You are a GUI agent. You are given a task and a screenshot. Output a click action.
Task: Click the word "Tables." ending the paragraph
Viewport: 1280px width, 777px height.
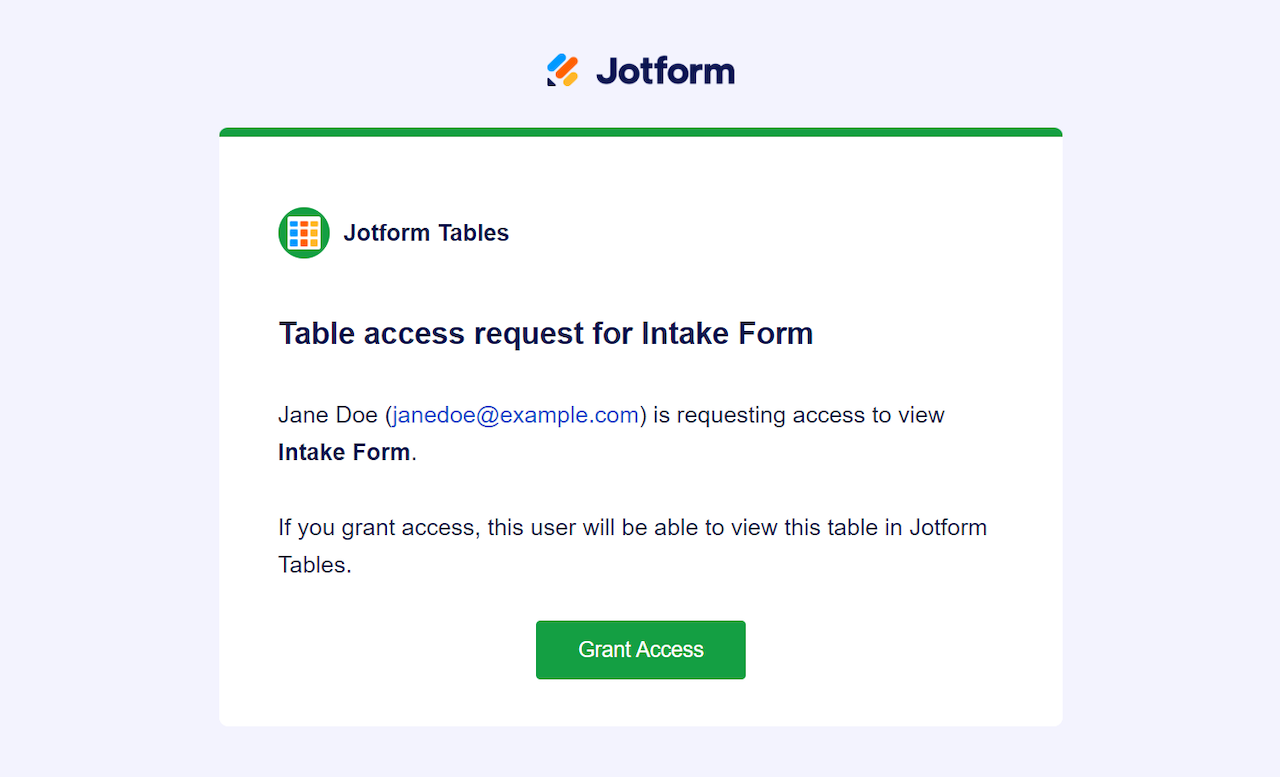tap(315, 564)
